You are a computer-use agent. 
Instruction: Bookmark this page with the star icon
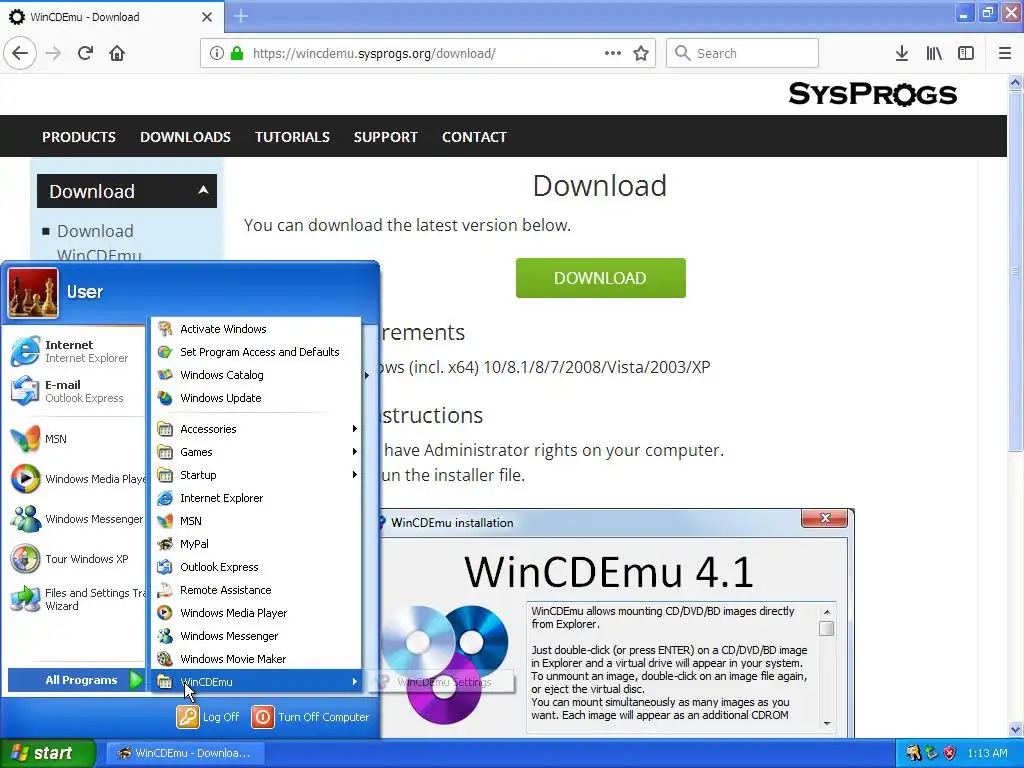pyautogui.click(x=641, y=53)
